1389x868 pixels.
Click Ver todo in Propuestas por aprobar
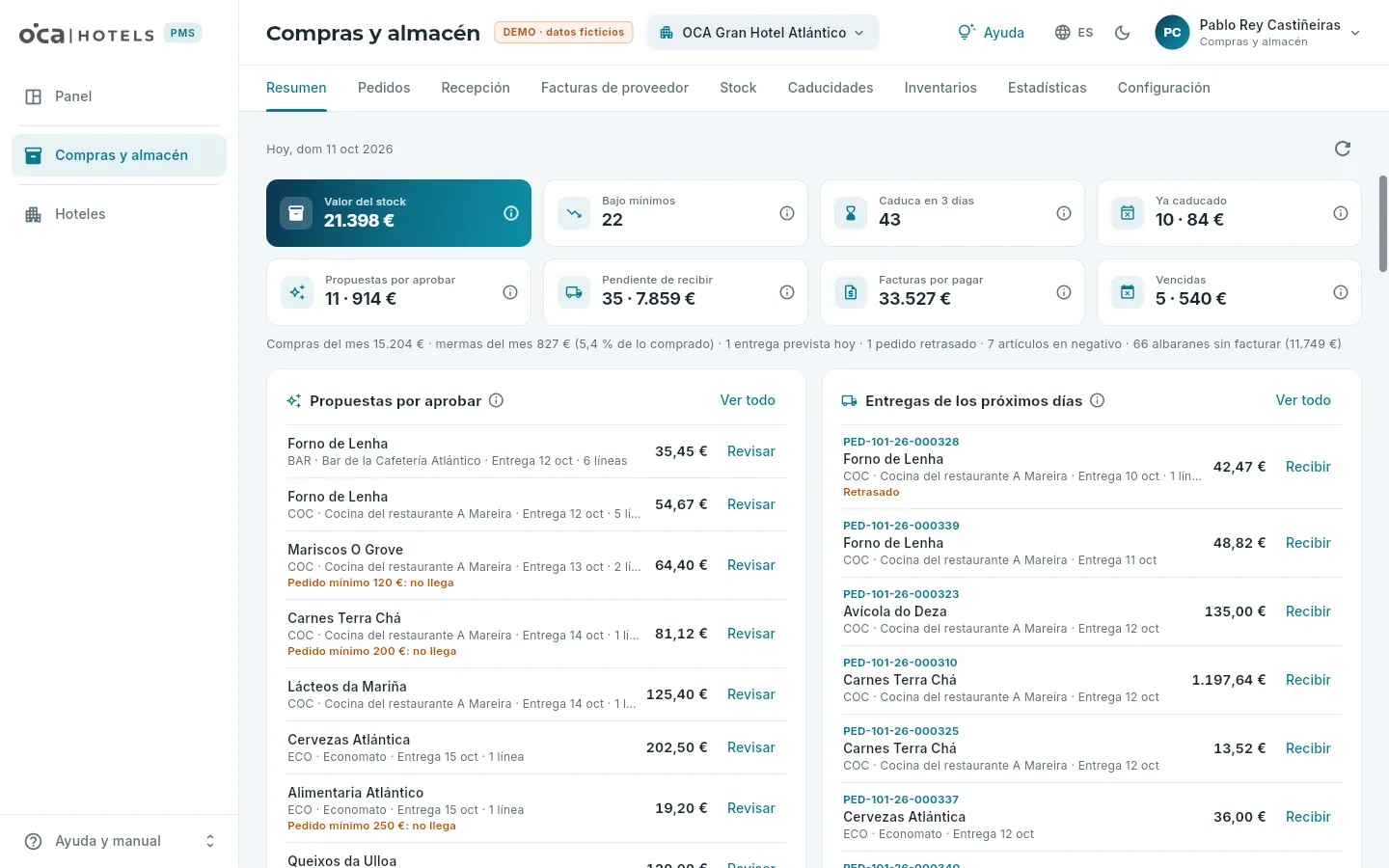pos(748,400)
